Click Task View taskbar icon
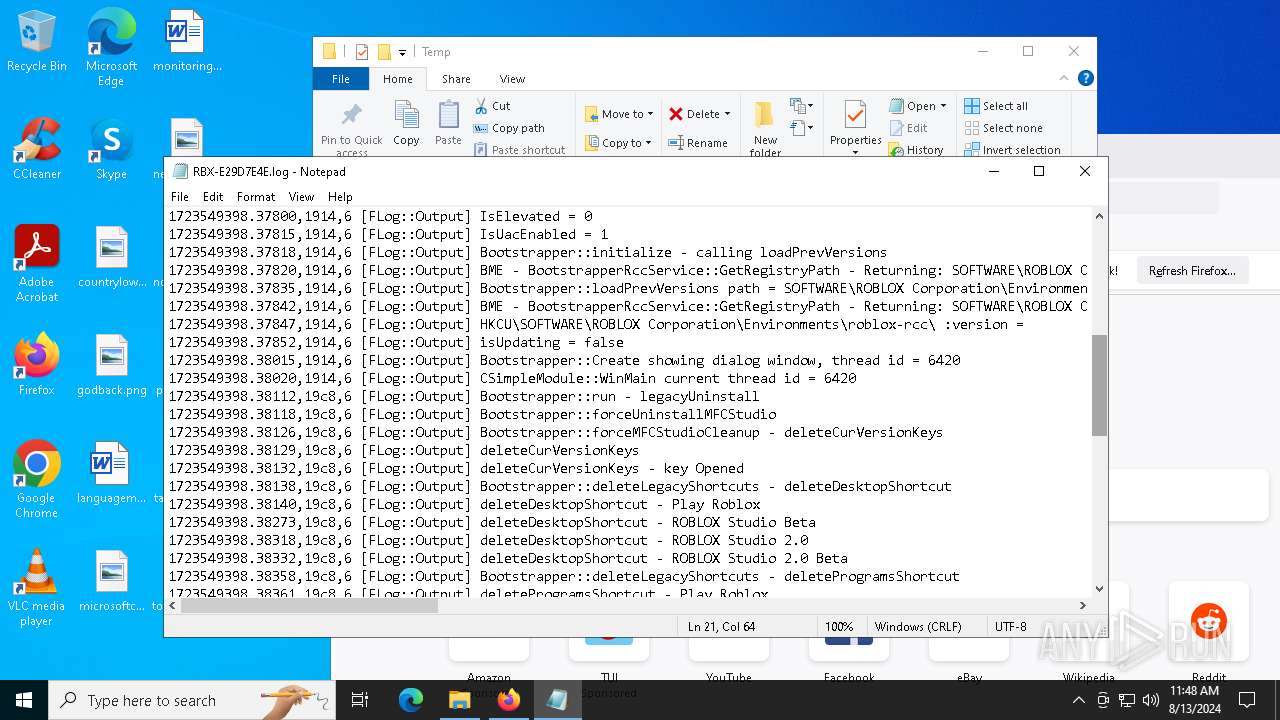The image size is (1280, 720). [x=360, y=700]
